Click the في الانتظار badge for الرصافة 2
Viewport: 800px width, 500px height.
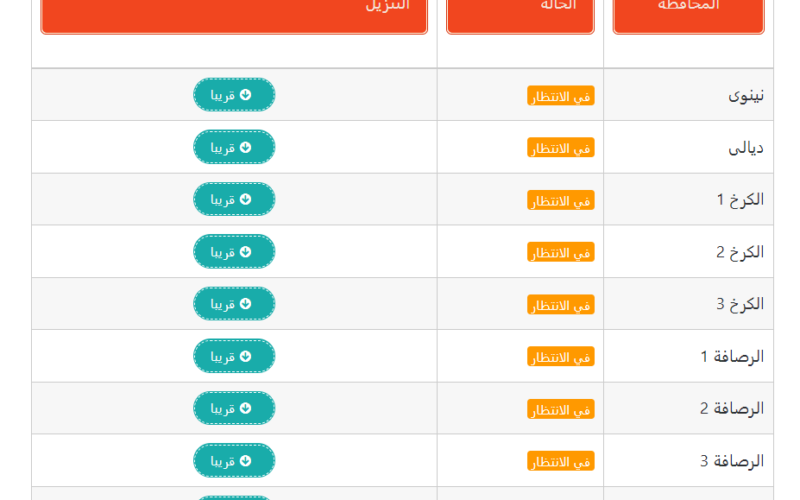click(561, 409)
